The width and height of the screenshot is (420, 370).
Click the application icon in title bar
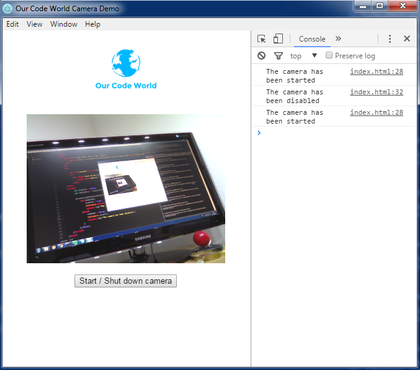pyautogui.click(x=7, y=8)
